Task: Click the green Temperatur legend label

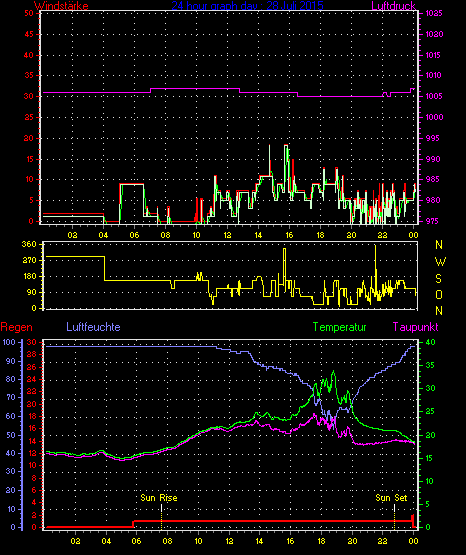Action: pos(339,327)
